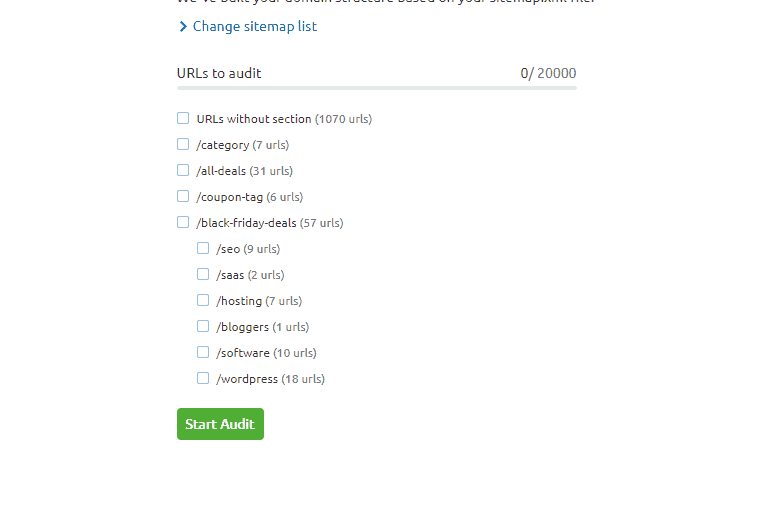Click the 0/20000 URL counter

tap(548, 73)
